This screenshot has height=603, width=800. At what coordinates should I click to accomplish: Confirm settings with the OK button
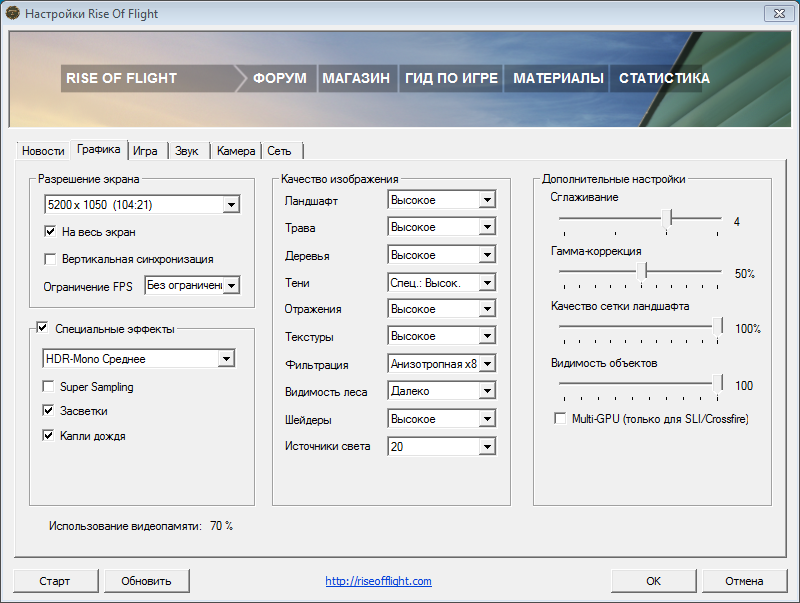(x=653, y=581)
